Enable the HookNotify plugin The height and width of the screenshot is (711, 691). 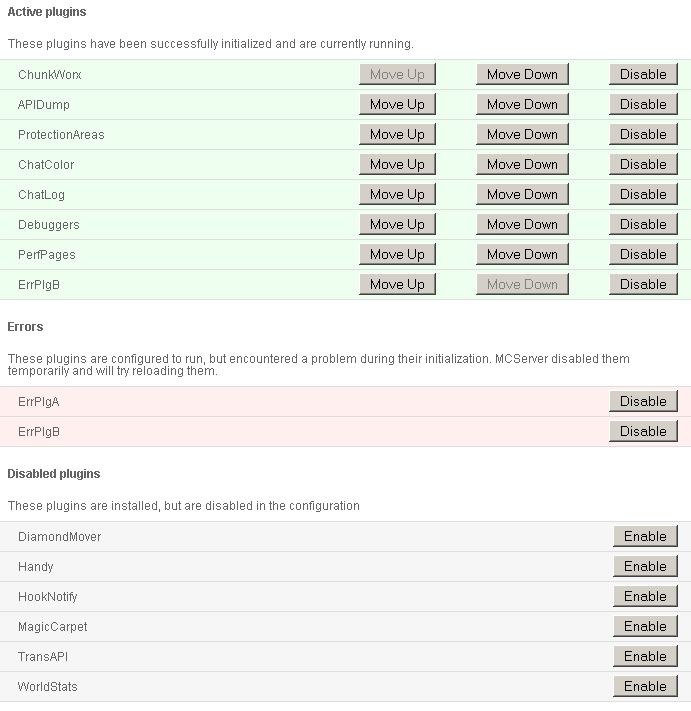(x=645, y=596)
